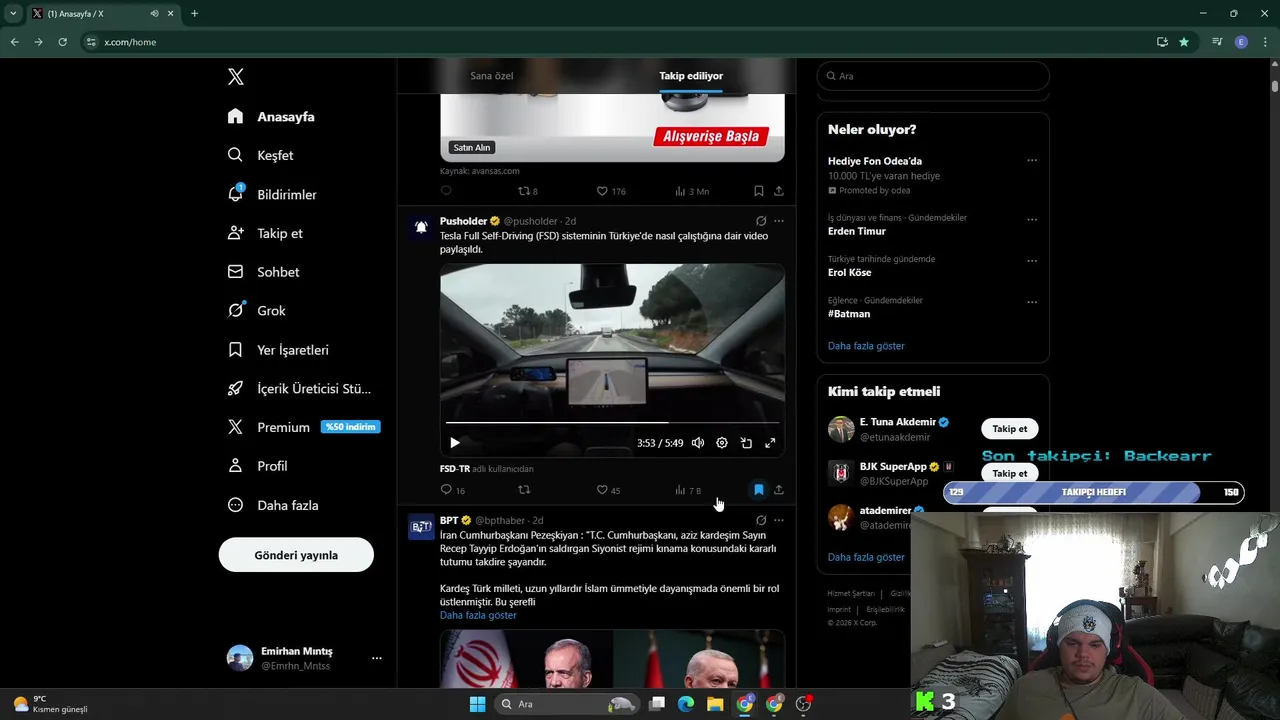Open Windows Start menu

tap(477, 704)
